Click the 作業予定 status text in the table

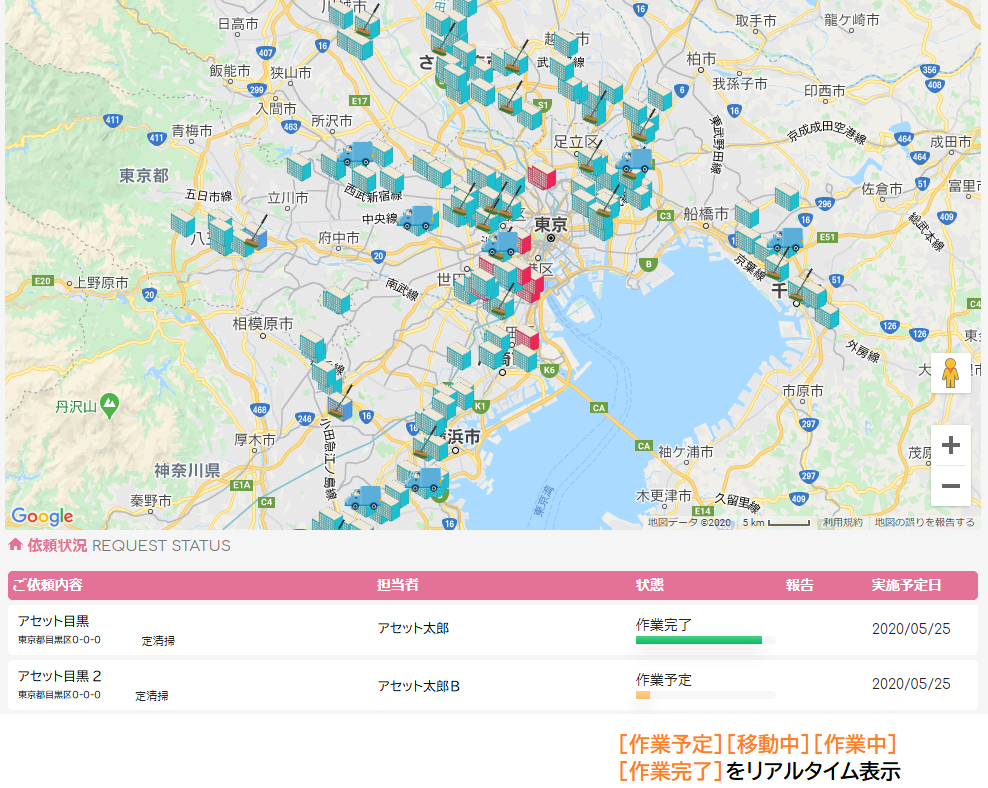[x=663, y=680]
